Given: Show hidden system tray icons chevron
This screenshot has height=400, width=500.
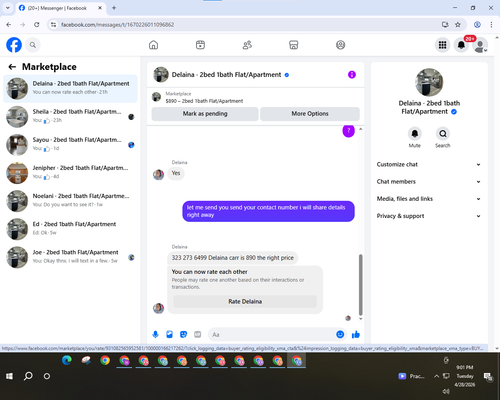Looking at the screenshot, I should [436, 376].
